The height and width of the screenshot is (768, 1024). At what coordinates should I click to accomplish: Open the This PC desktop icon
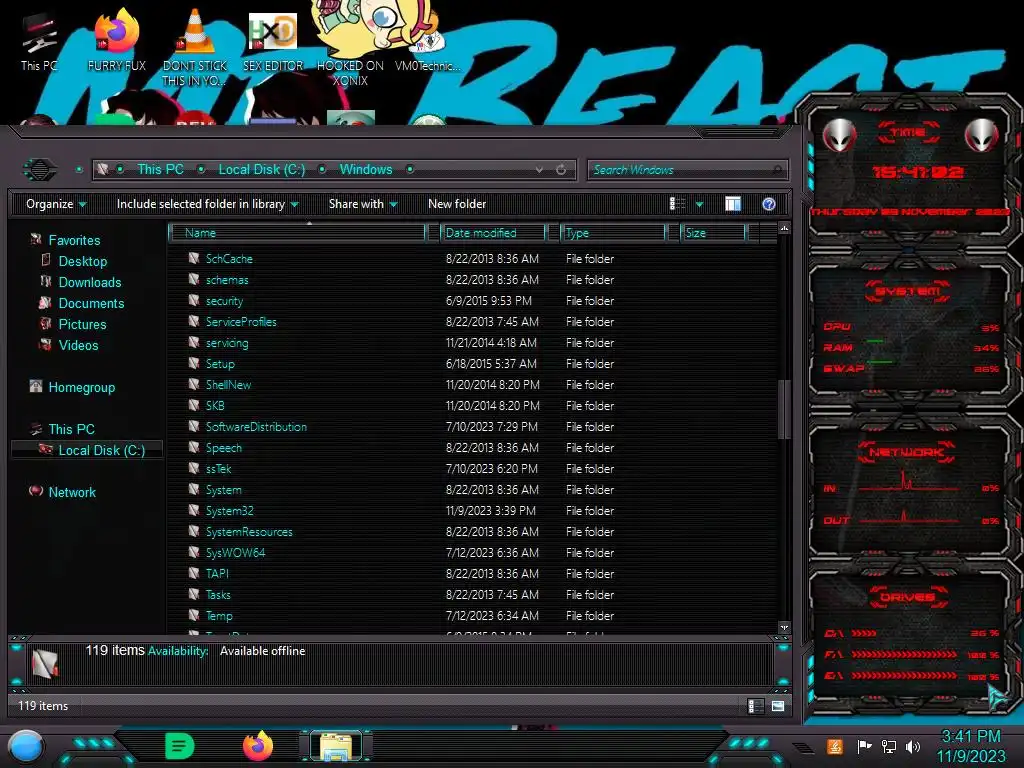[39, 43]
